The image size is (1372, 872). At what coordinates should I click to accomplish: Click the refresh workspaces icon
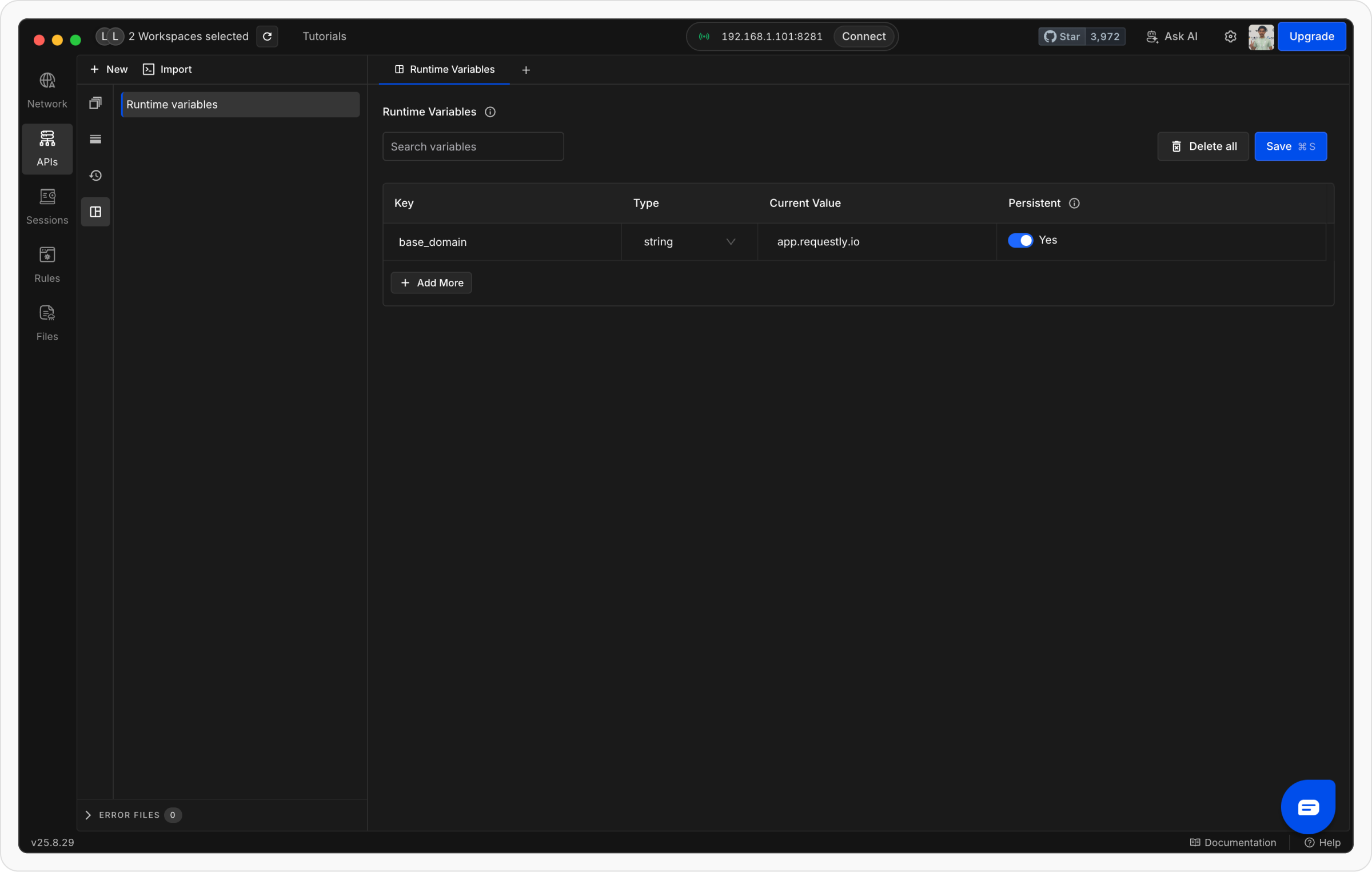267,37
